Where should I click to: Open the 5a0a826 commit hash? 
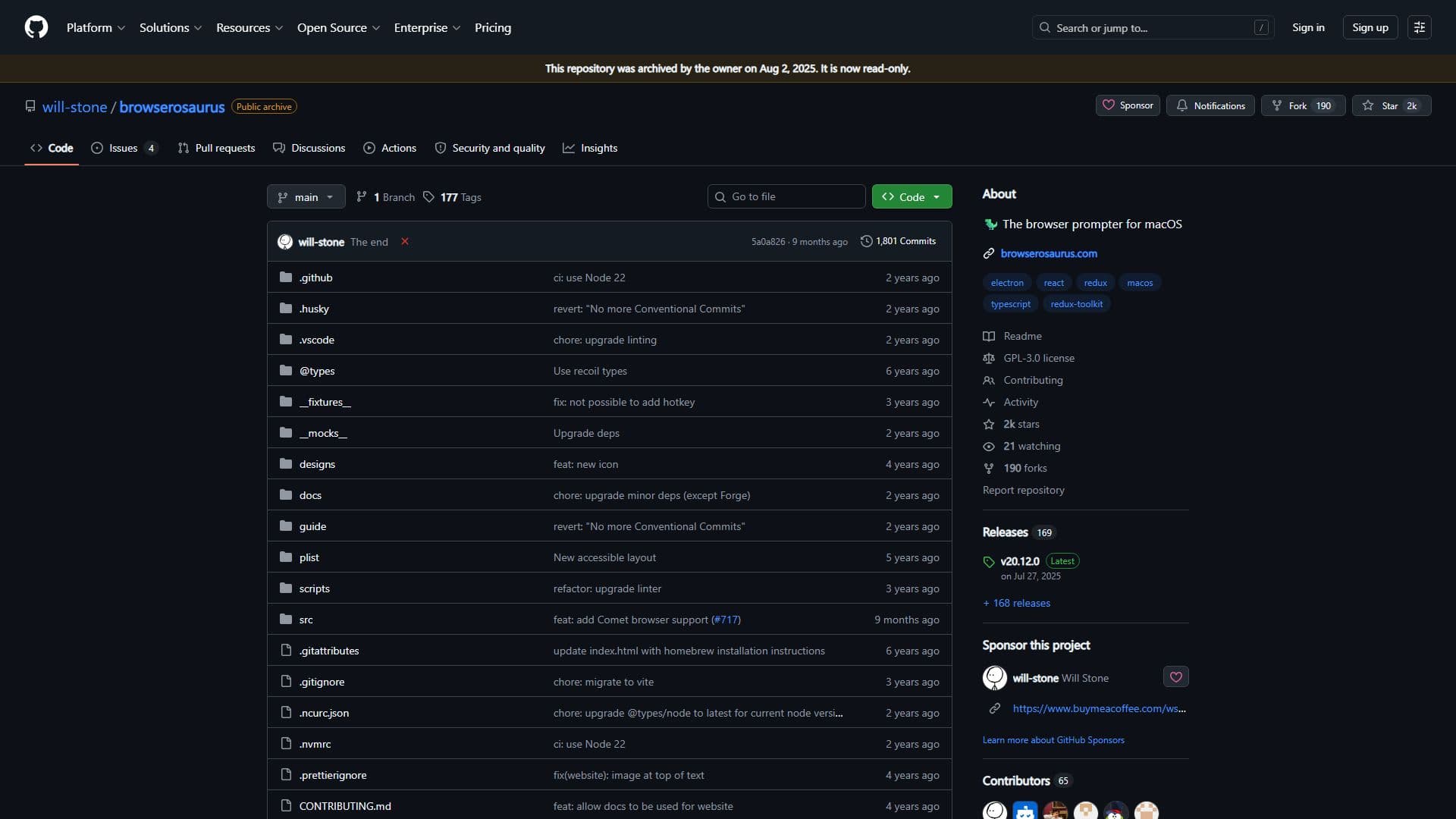pyautogui.click(x=768, y=241)
